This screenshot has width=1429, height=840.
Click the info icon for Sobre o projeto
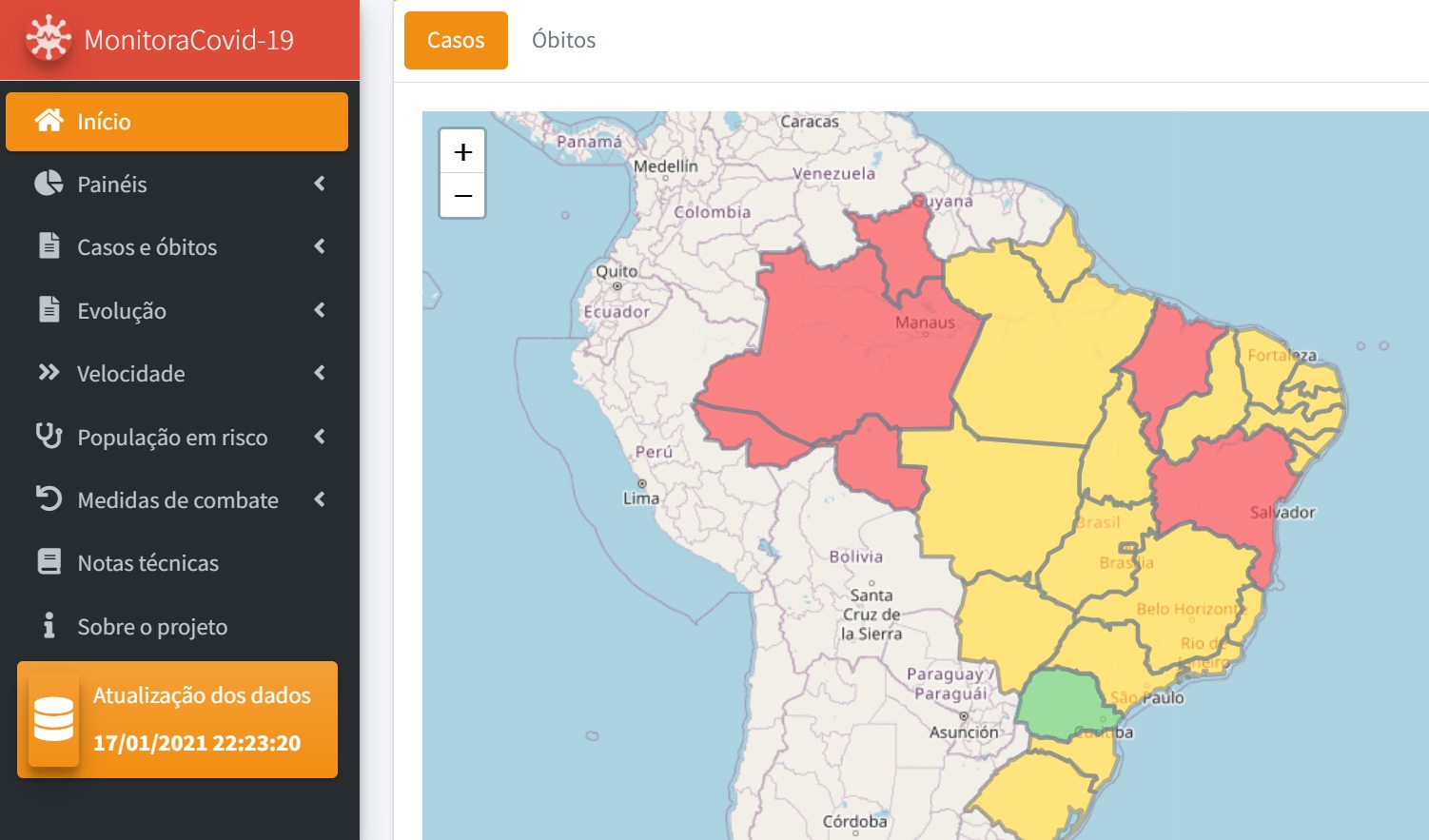(49, 625)
